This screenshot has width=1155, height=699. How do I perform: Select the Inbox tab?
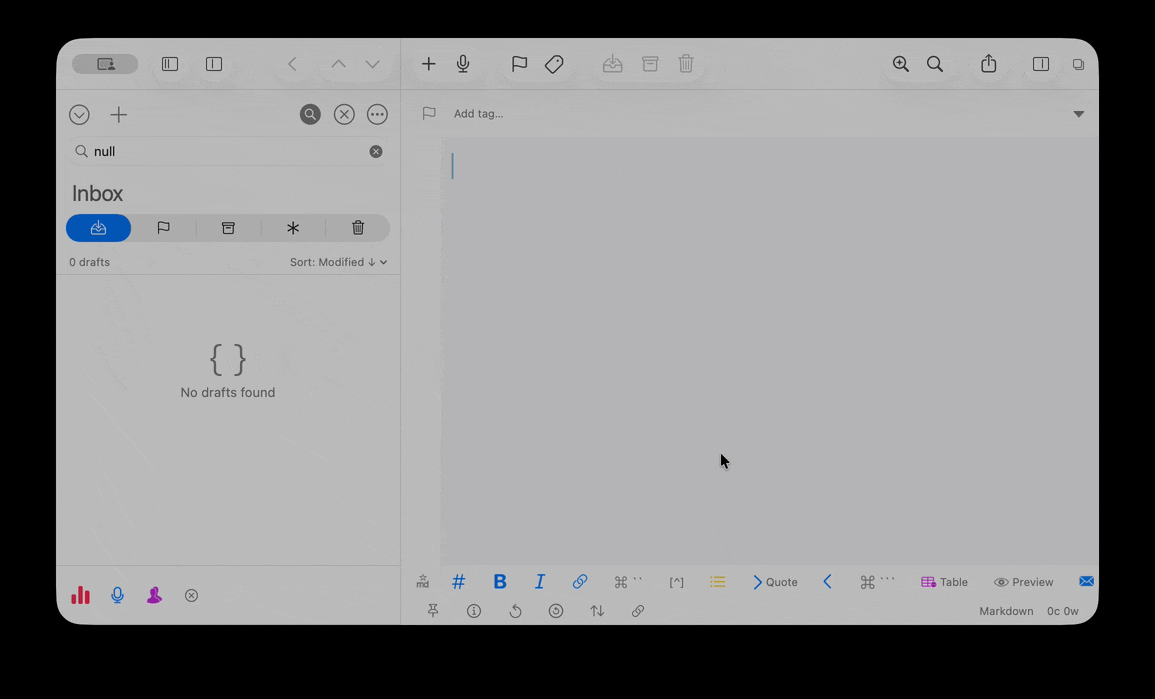click(99, 228)
